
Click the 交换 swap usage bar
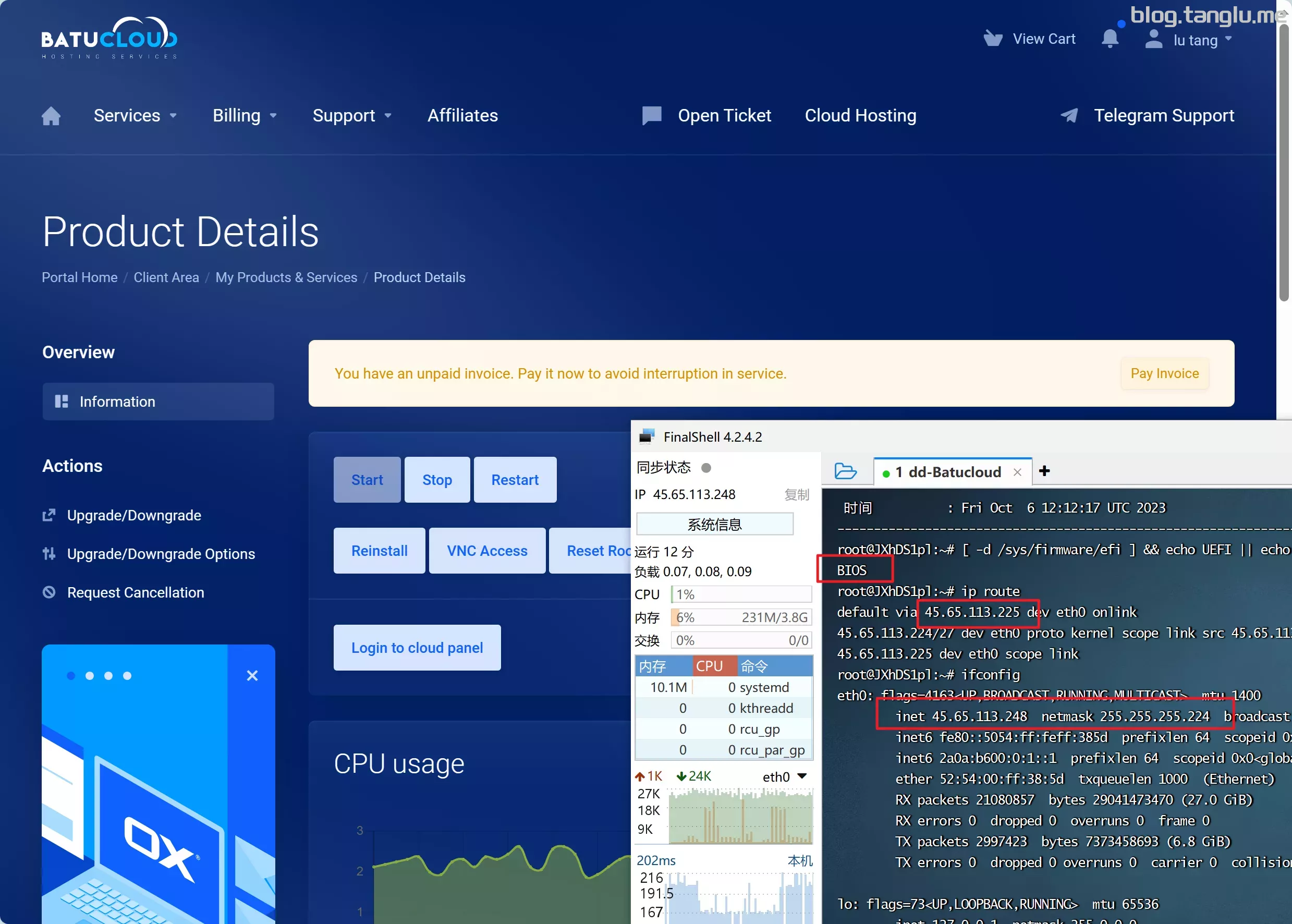[741, 640]
